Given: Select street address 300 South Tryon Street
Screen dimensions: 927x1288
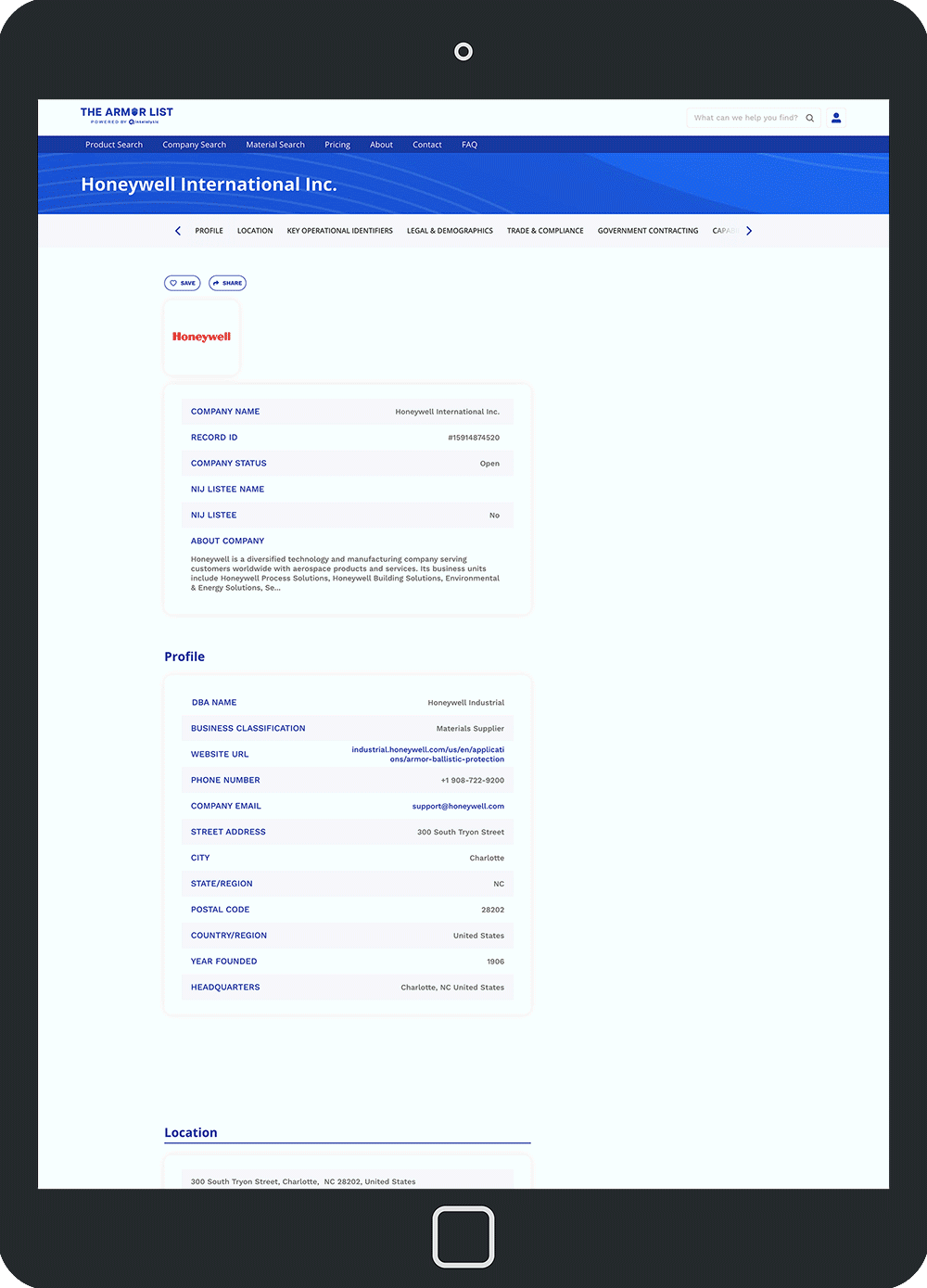Looking at the screenshot, I should coord(461,832).
